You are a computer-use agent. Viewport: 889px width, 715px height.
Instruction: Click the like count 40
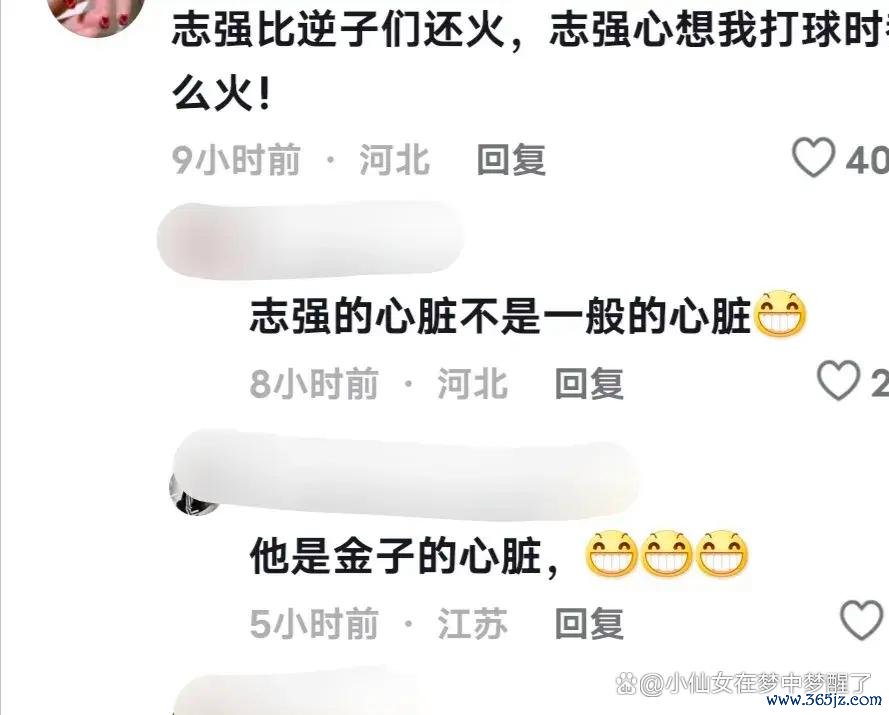pos(867,159)
